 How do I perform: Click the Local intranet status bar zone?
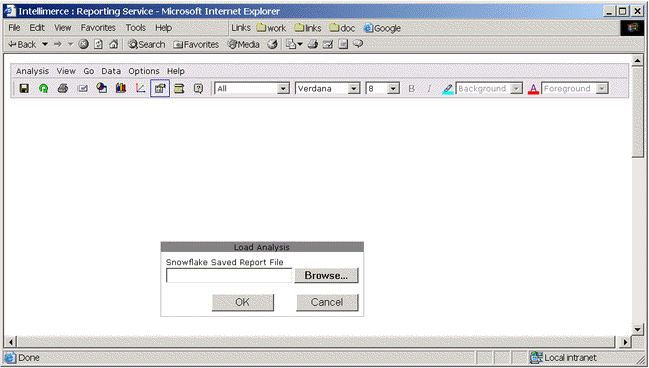[564, 358]
